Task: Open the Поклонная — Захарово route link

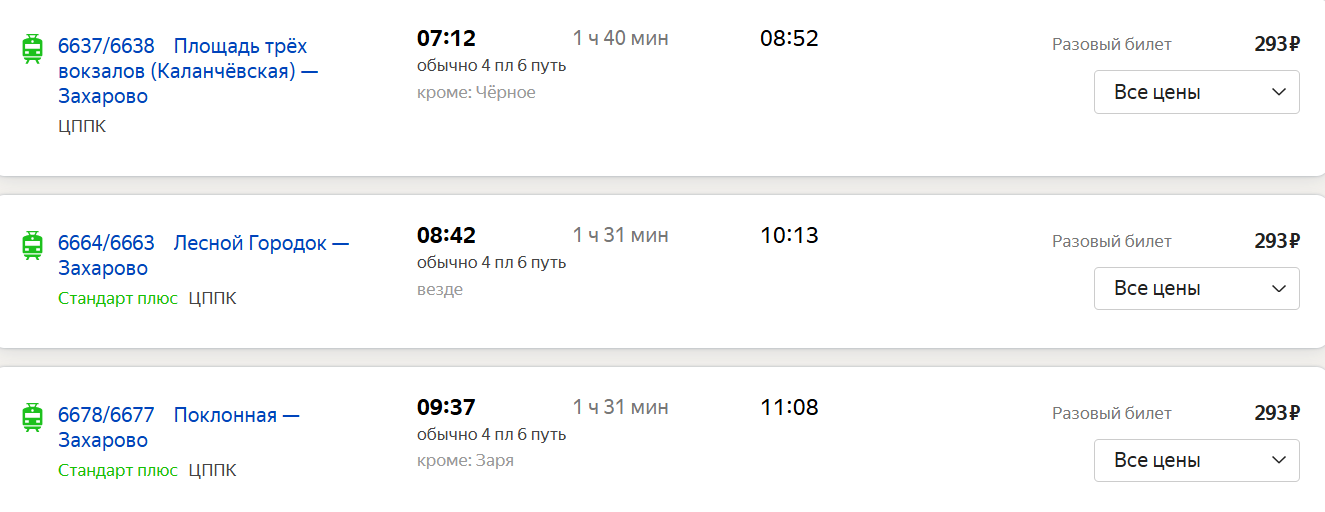Action: point(179,427)
